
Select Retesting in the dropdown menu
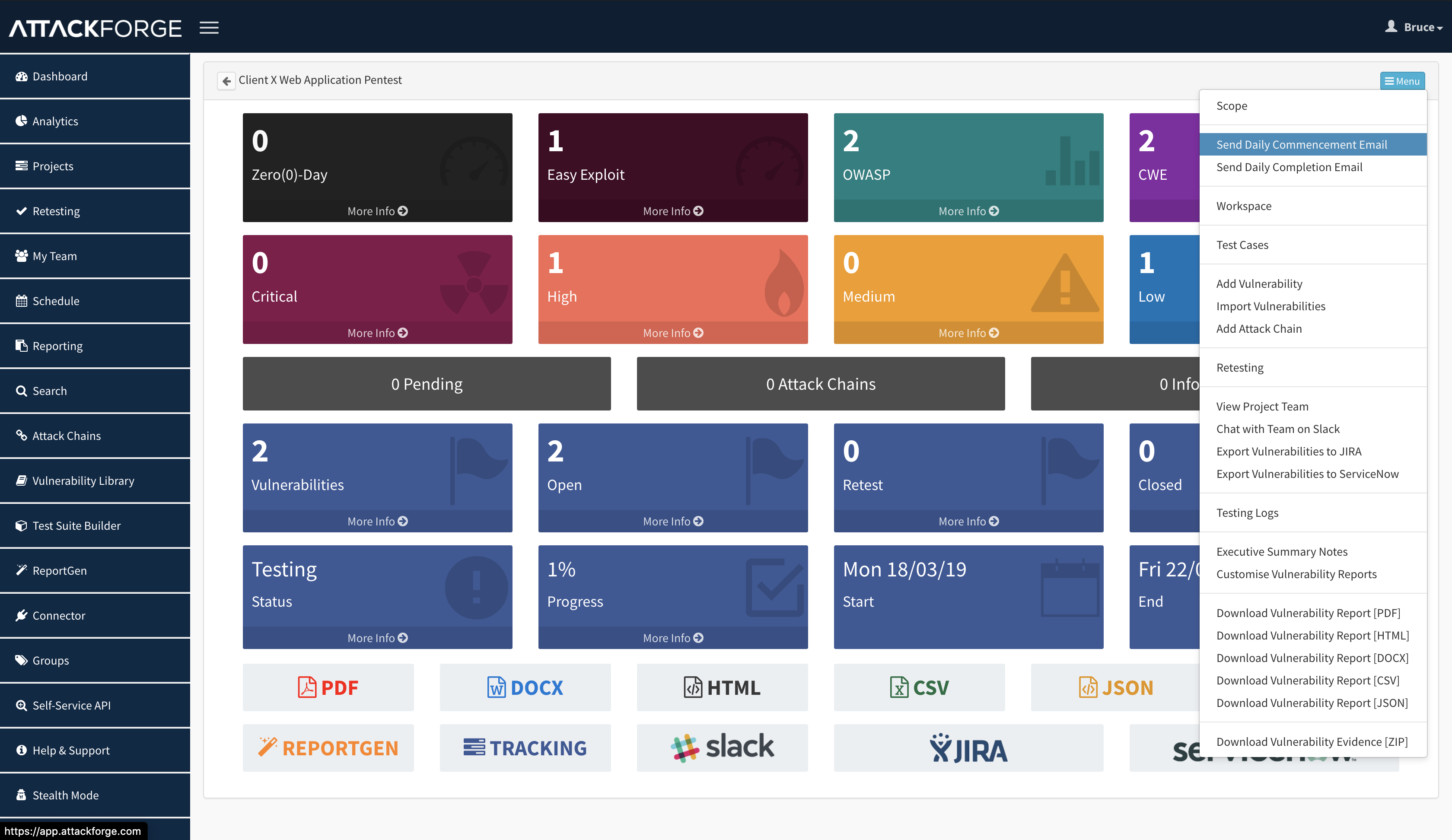point(1312,367)
